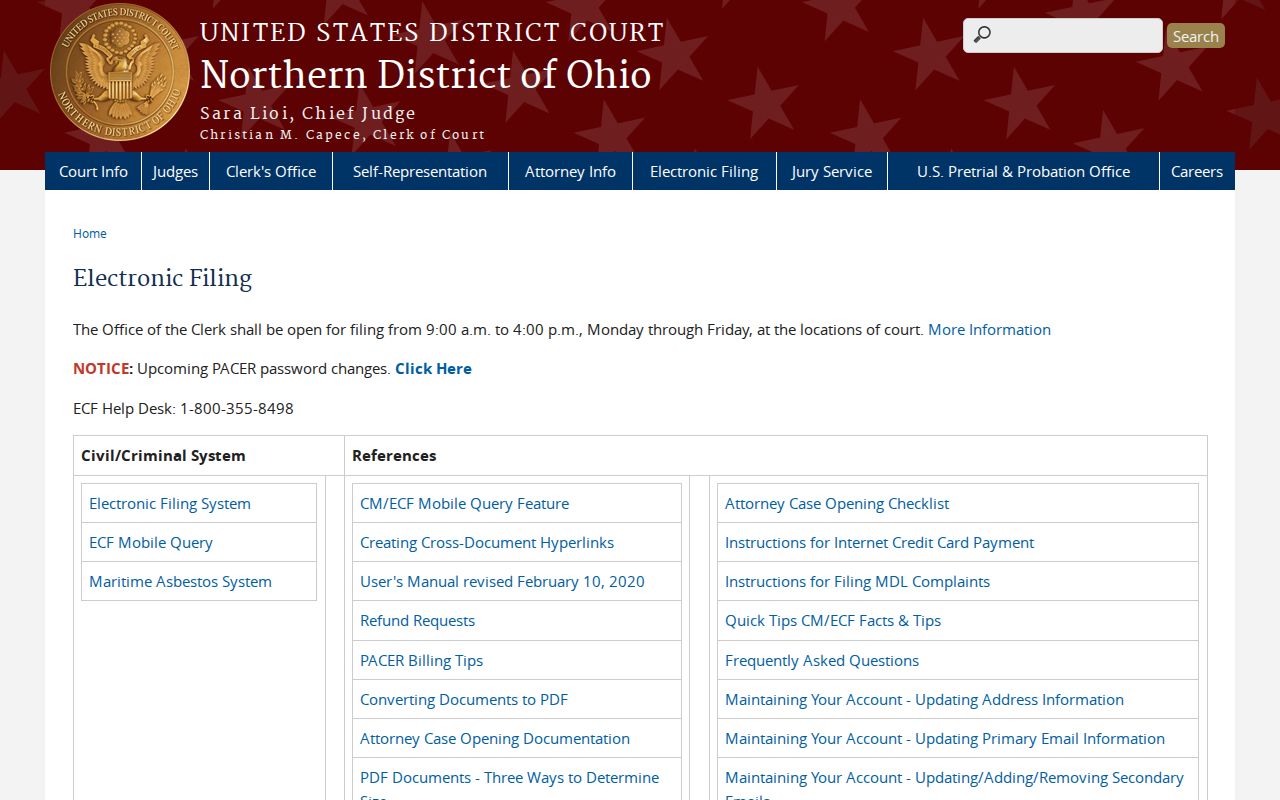This screenshot has width=1280, height=800.
Task: Click the Electronic Filing page heading
Action: click(x=162, y=278)
